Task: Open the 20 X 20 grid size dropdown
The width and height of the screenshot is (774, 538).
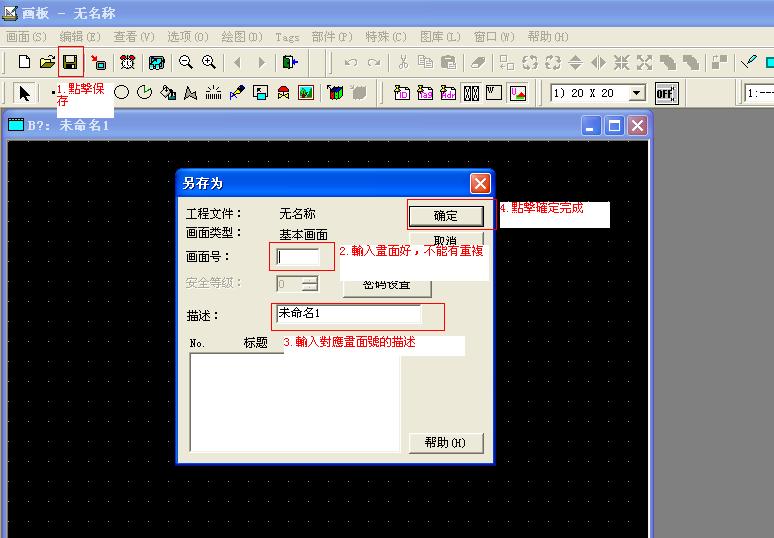Action: pyautogui.click(x=636, y=93)
